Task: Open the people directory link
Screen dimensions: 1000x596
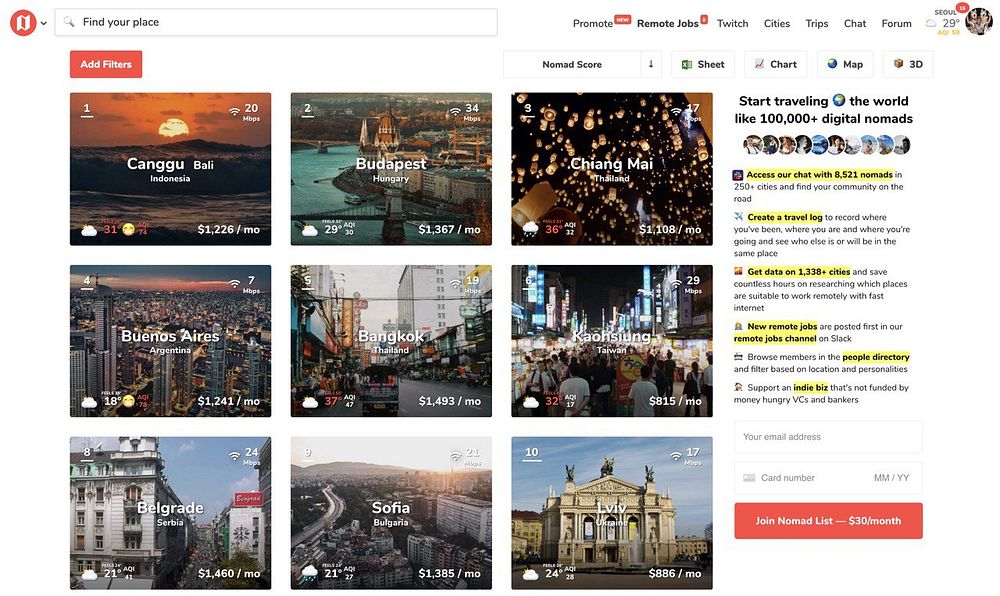Action: pyautogui.click(x=876, y=357)
